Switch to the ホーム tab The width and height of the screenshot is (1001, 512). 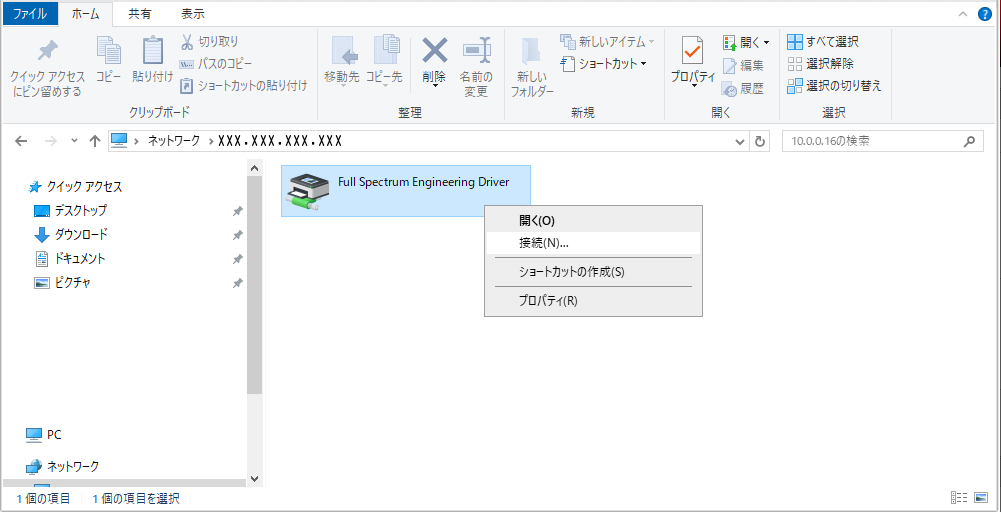86,13
